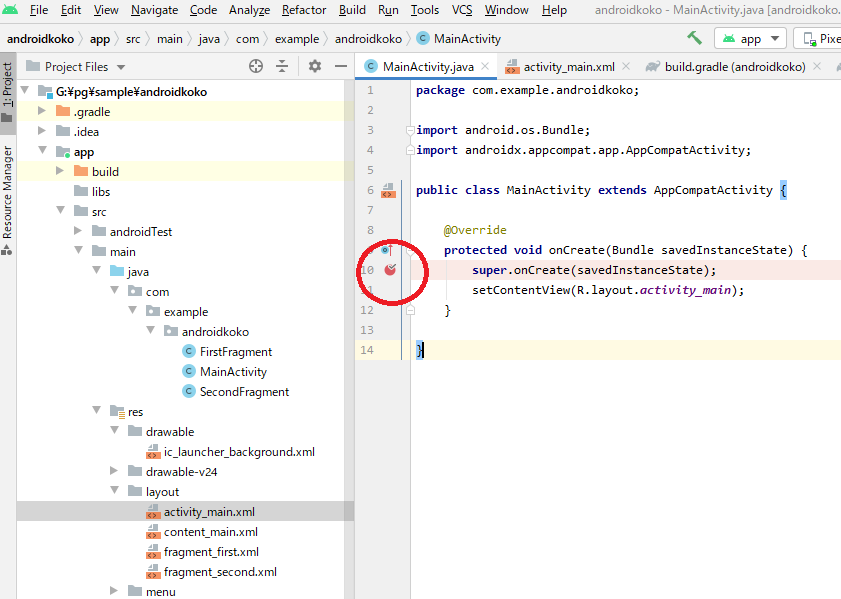
Task: Click line number 14 in the editor gutter
Action: [x=367, y=350]
